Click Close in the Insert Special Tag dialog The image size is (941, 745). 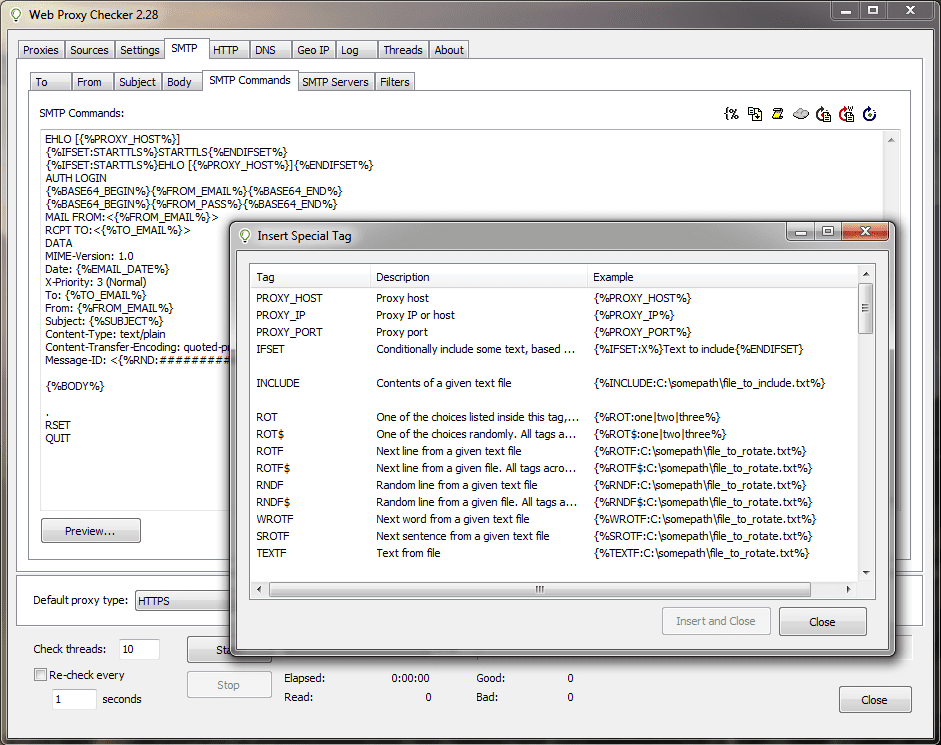click(x=822, y=622)
